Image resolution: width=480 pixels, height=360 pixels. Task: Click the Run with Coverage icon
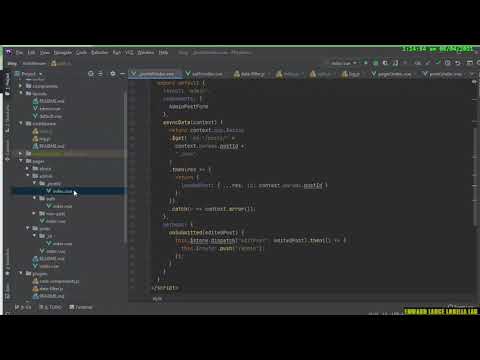385,63
